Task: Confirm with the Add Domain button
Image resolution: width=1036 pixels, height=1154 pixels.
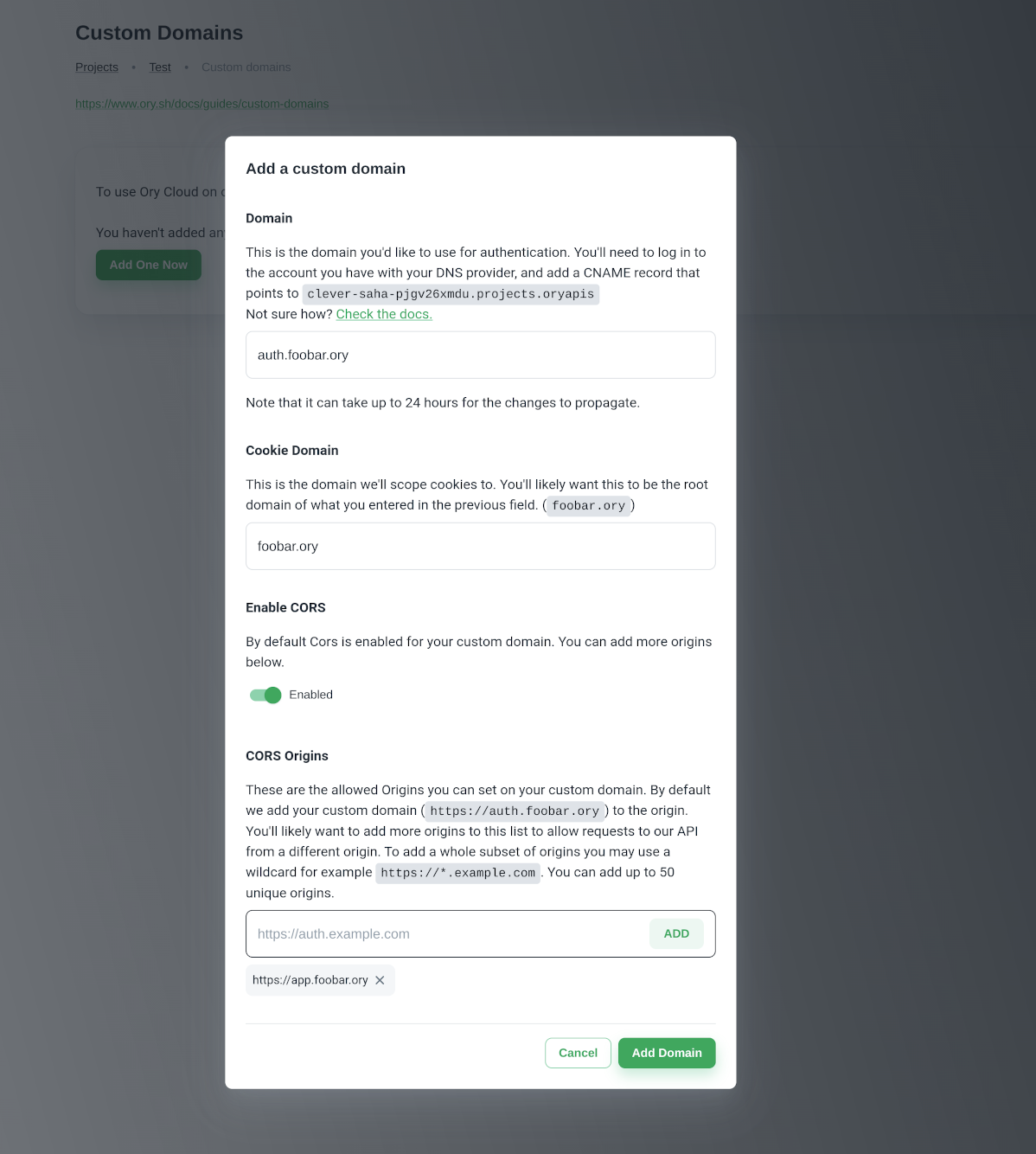Action: coord(667,1053)
